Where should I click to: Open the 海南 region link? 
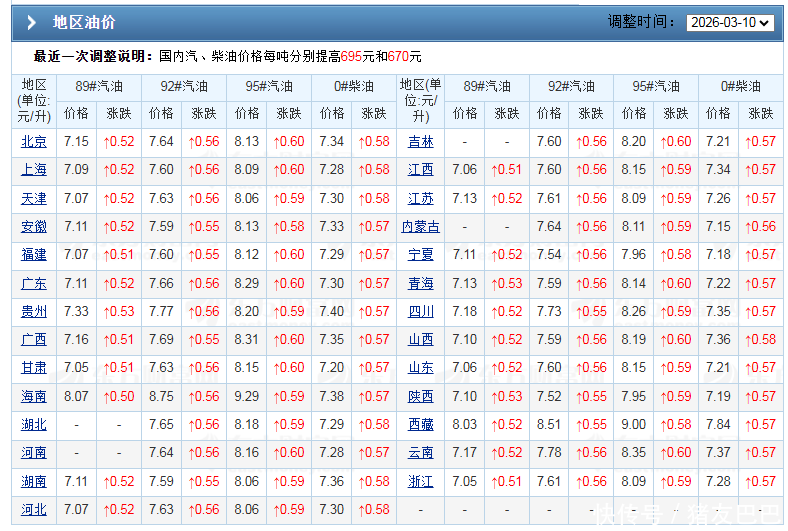pyautogui.click(x=34, y=397)
